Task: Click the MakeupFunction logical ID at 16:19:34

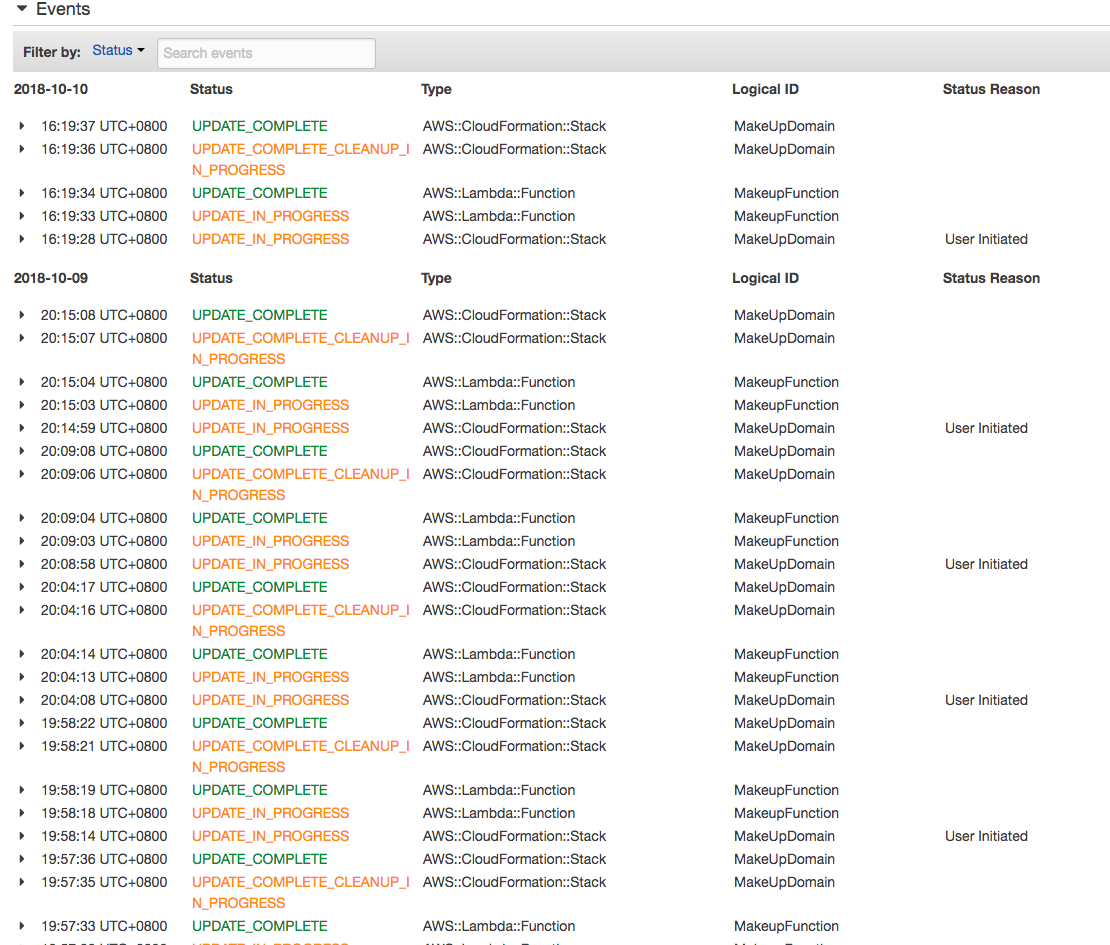Action: pos(786,193)
